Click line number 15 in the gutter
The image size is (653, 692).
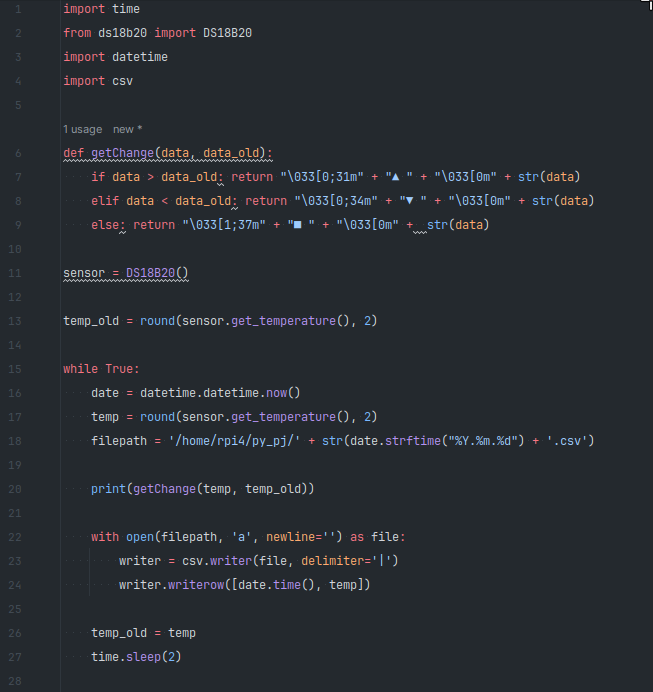click(x=18, y=369)
